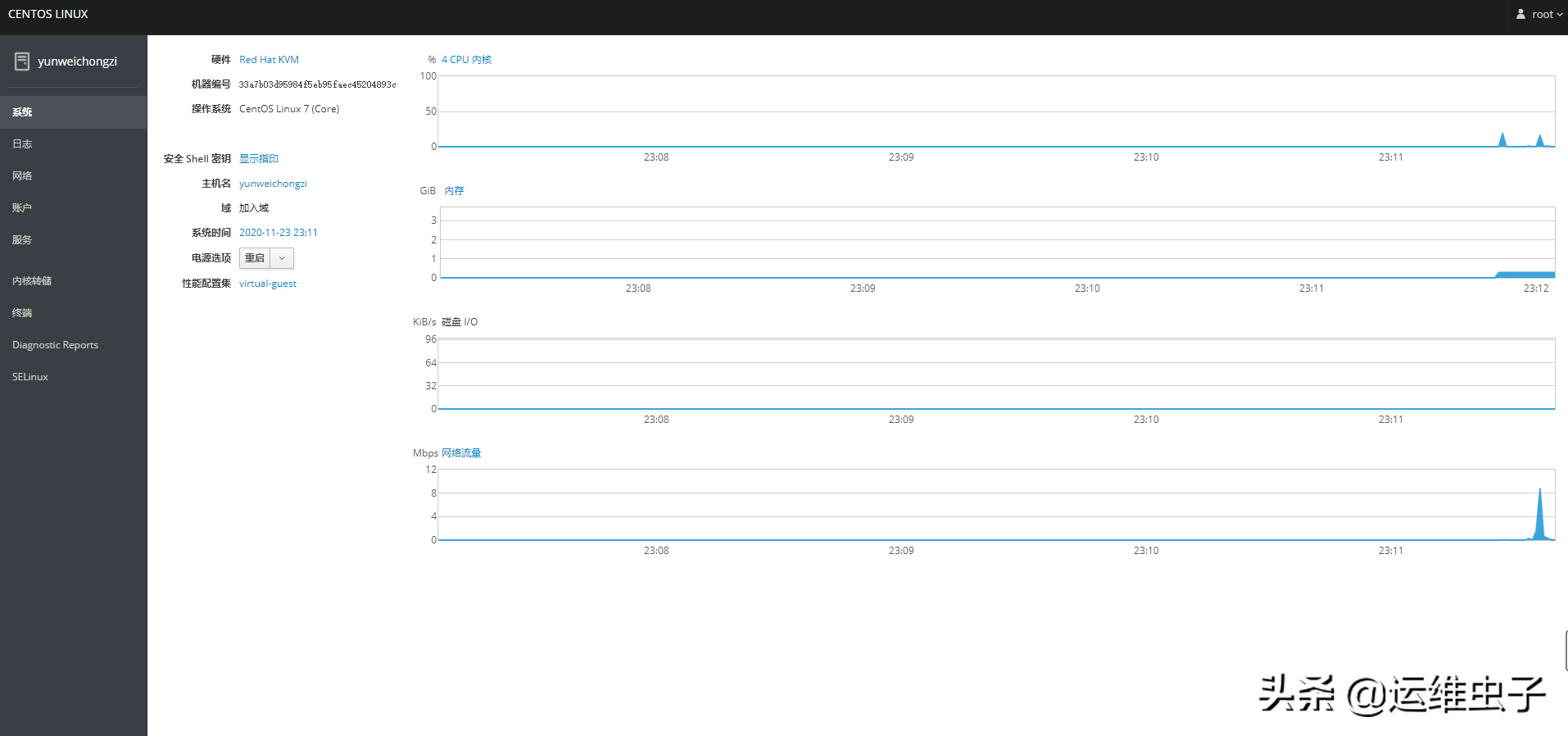Click the 网络流量 network traffic graph link

tap(461, 453)
